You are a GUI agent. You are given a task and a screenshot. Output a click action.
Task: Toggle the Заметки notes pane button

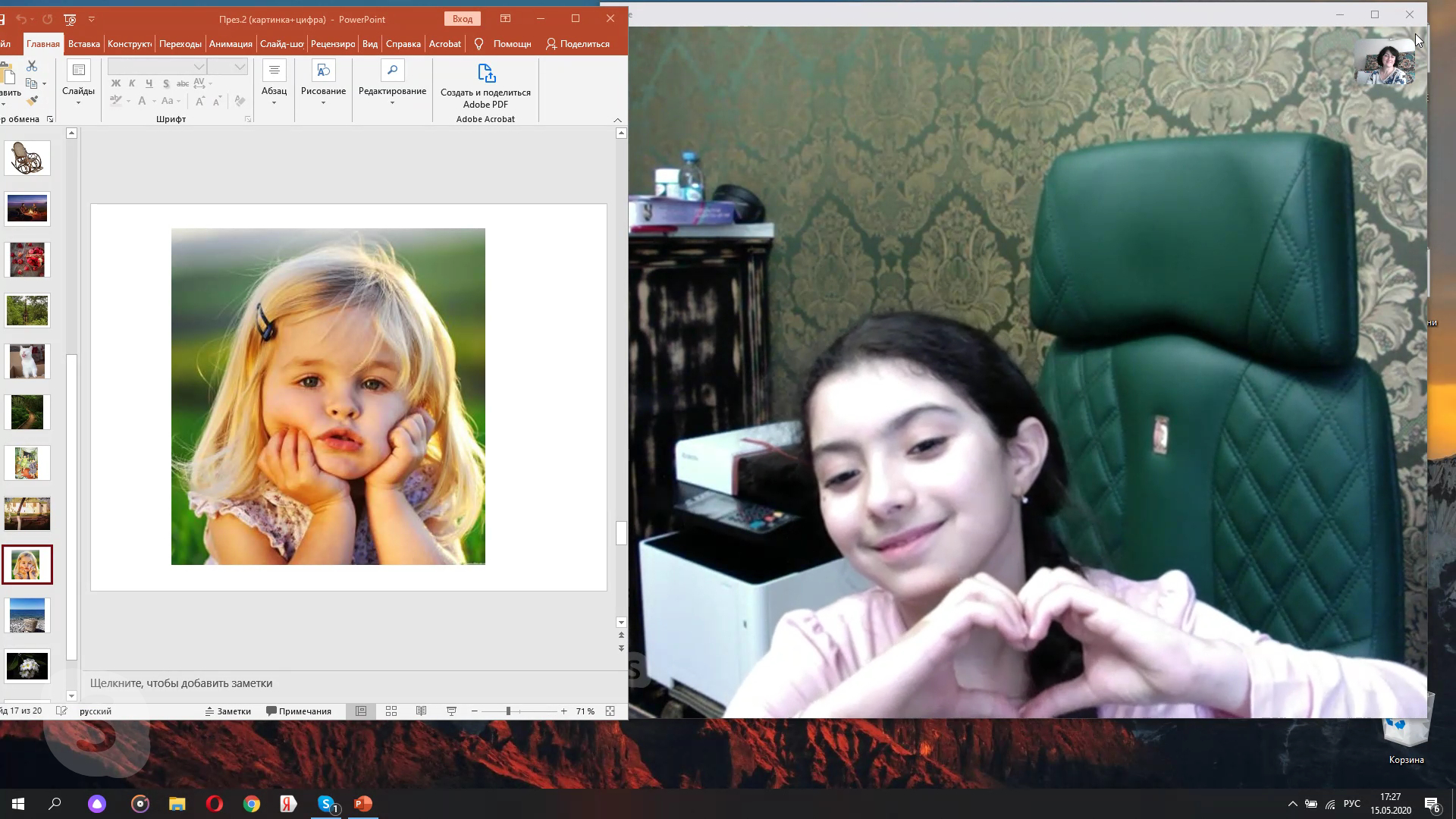[x=227, y=711]
